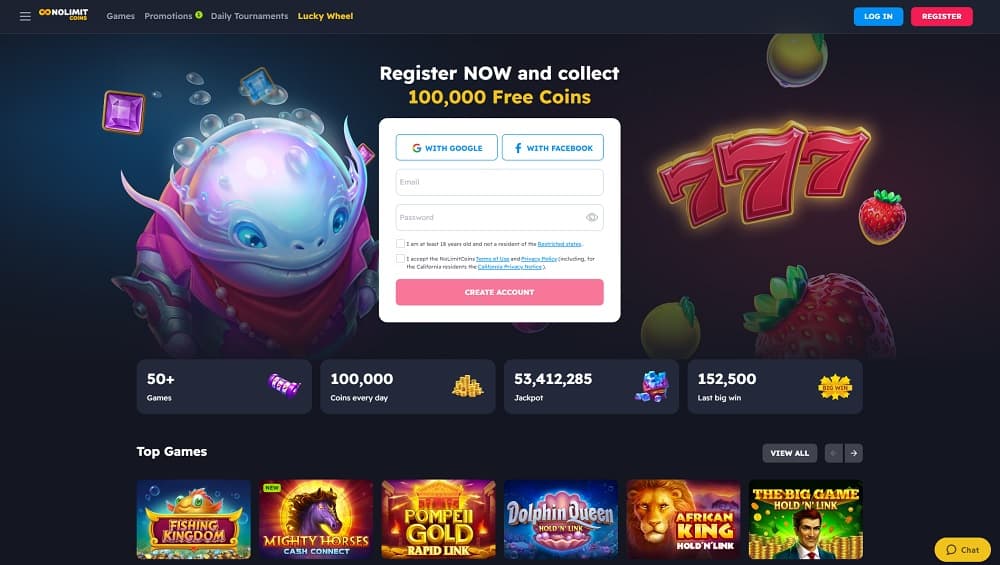
Task: Click the Log In button
Action: tap(878, 17)
